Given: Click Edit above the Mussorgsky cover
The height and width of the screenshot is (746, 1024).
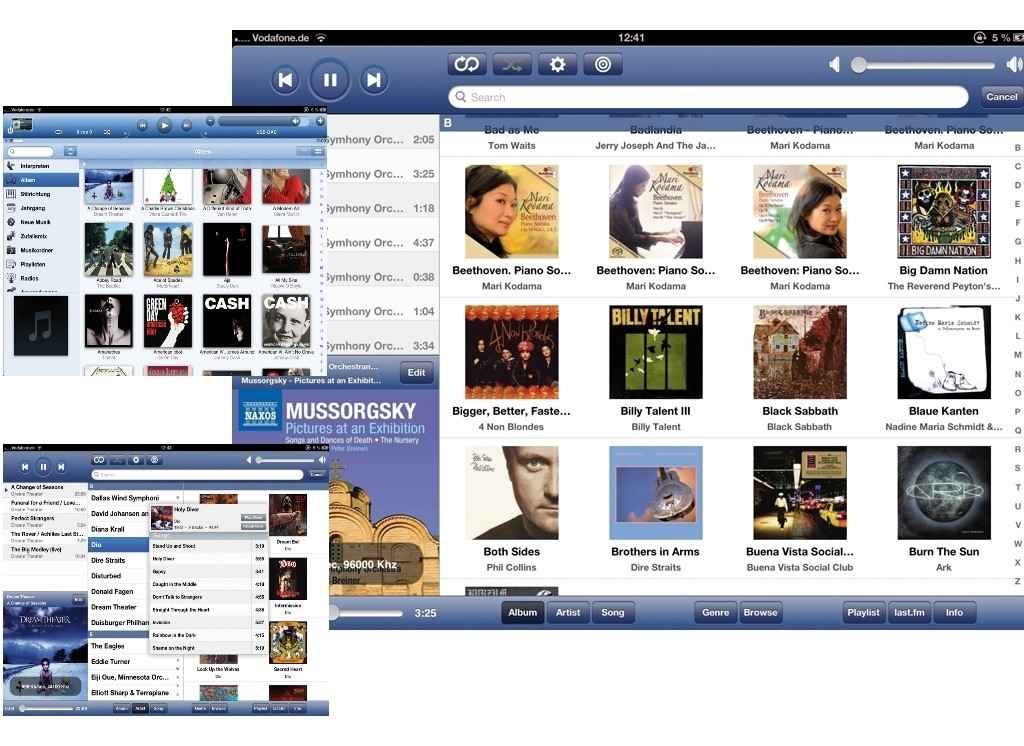Looking at the screenshot, I should [x=416, y=372].
